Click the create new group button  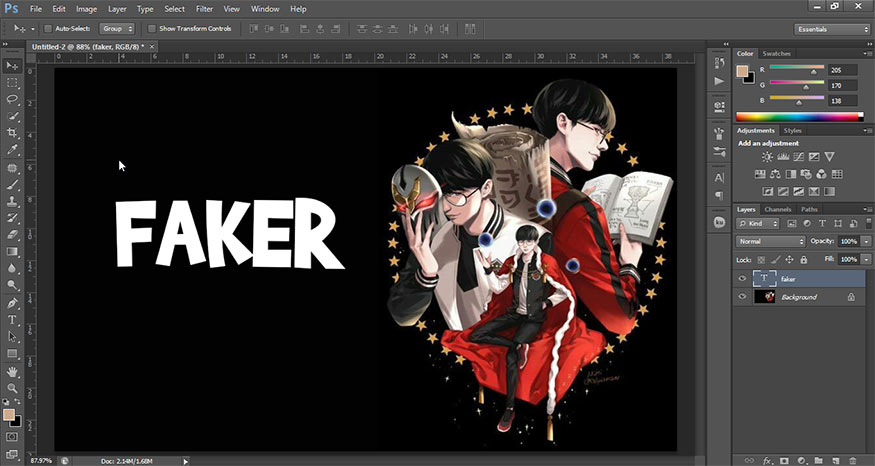pos(818,460)
